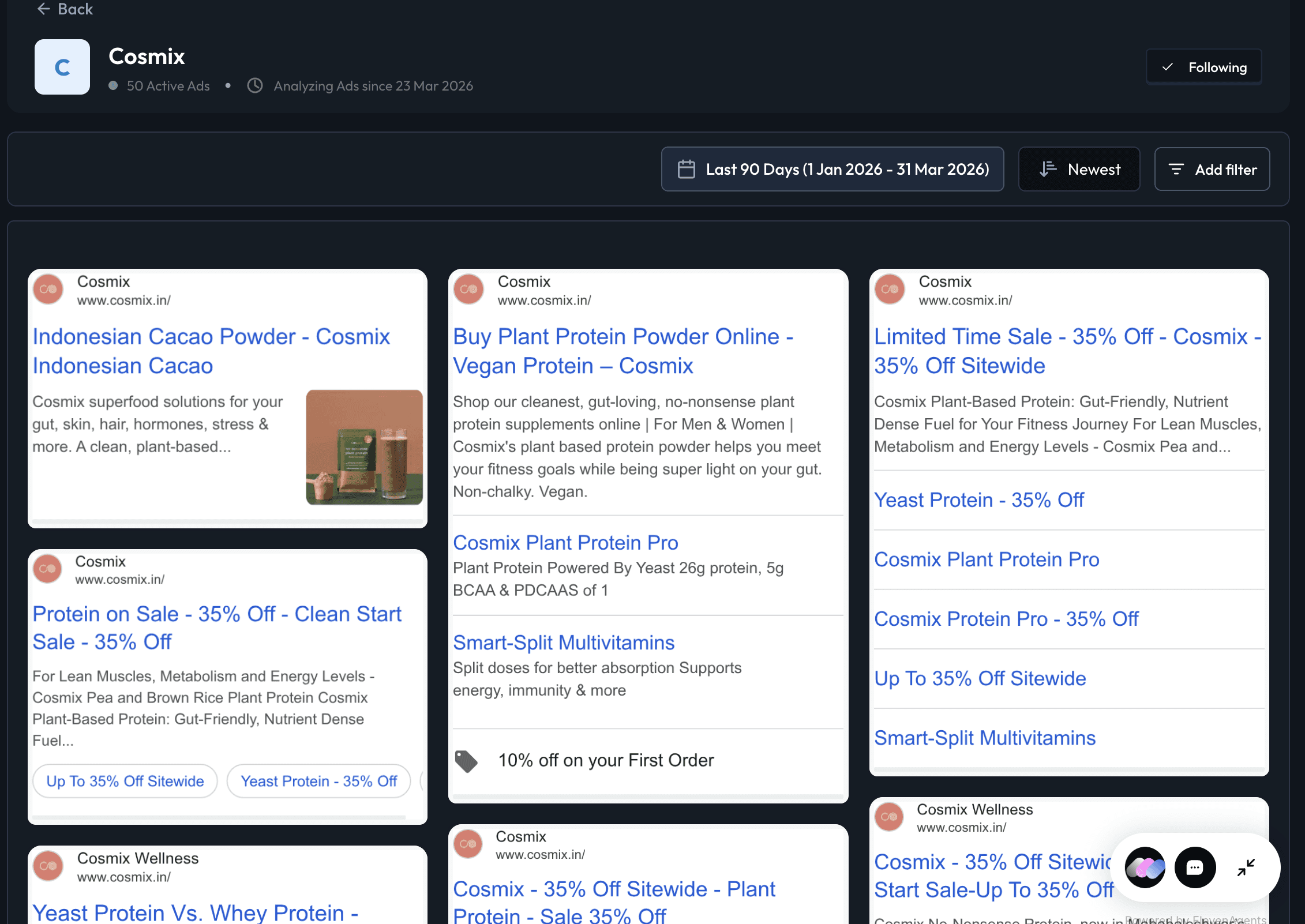Viewport: 1305px width, 924px height.
Task: Open the Add filter menu
Action: point(1212,169)
